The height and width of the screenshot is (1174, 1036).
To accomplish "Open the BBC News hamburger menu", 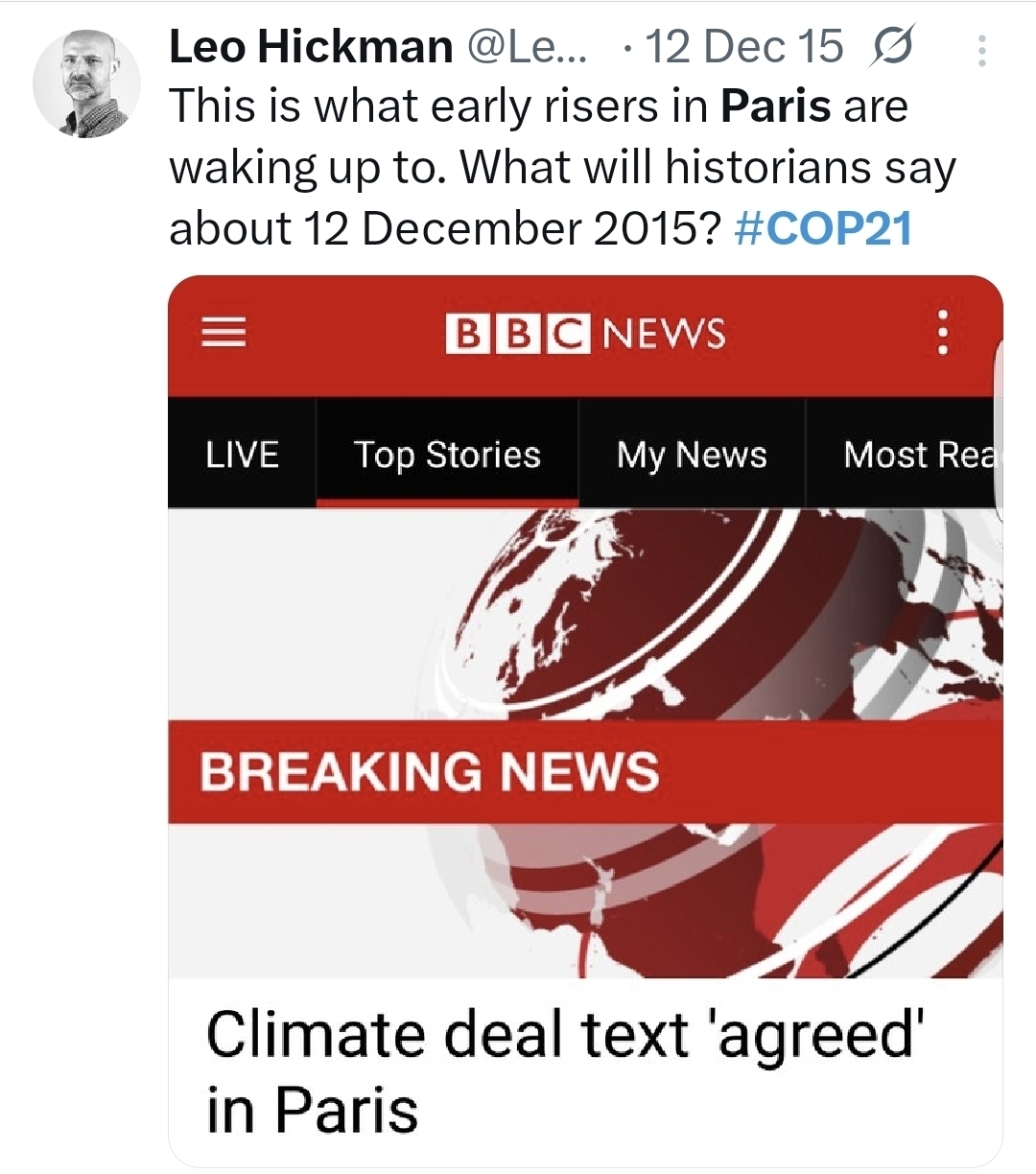I will 223,332.
